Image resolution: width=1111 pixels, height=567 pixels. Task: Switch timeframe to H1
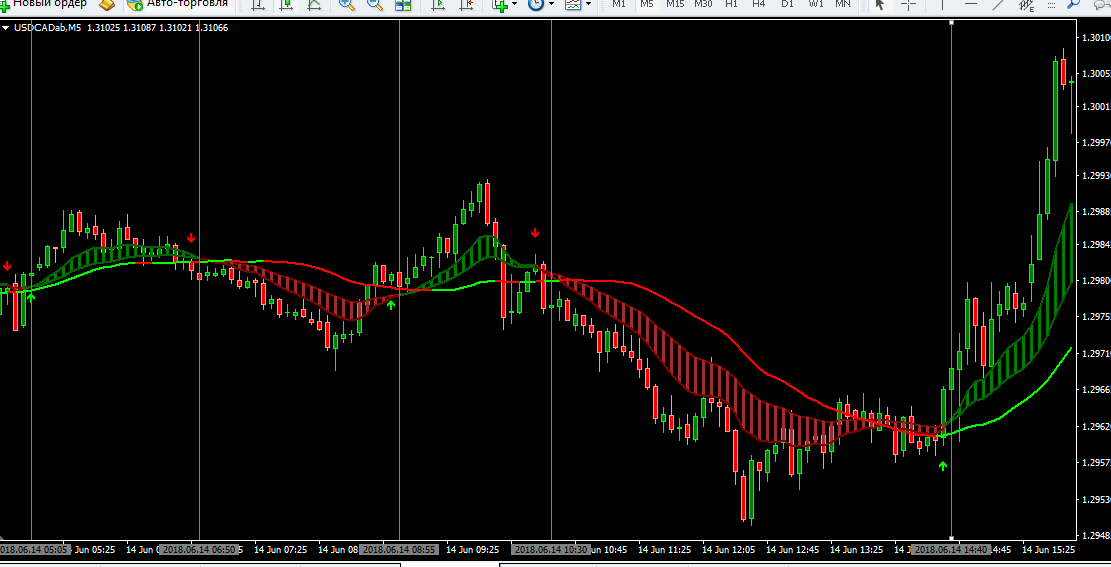point(731,4)
